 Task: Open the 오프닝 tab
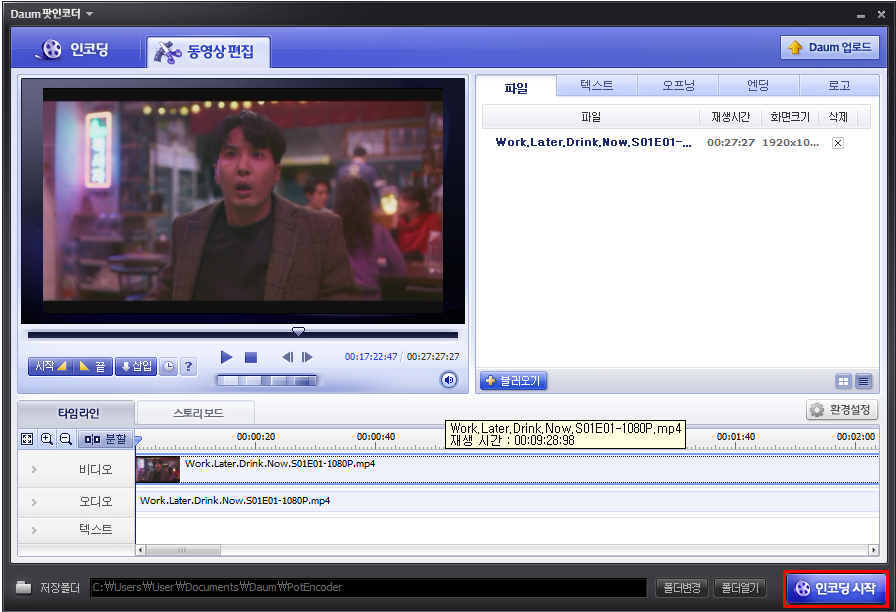[678, 86]
